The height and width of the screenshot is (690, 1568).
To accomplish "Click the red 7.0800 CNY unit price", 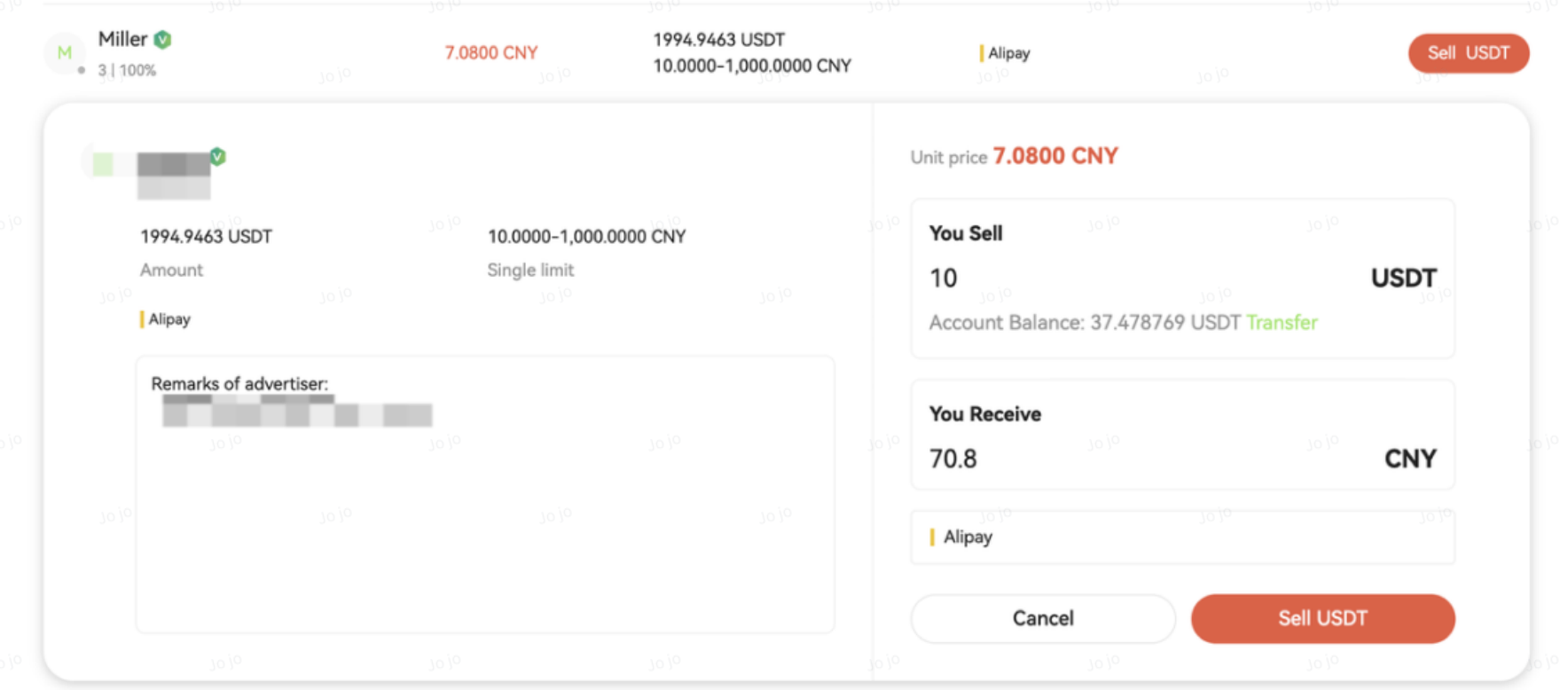I will pyautogui.click(x=1054, y=156).
